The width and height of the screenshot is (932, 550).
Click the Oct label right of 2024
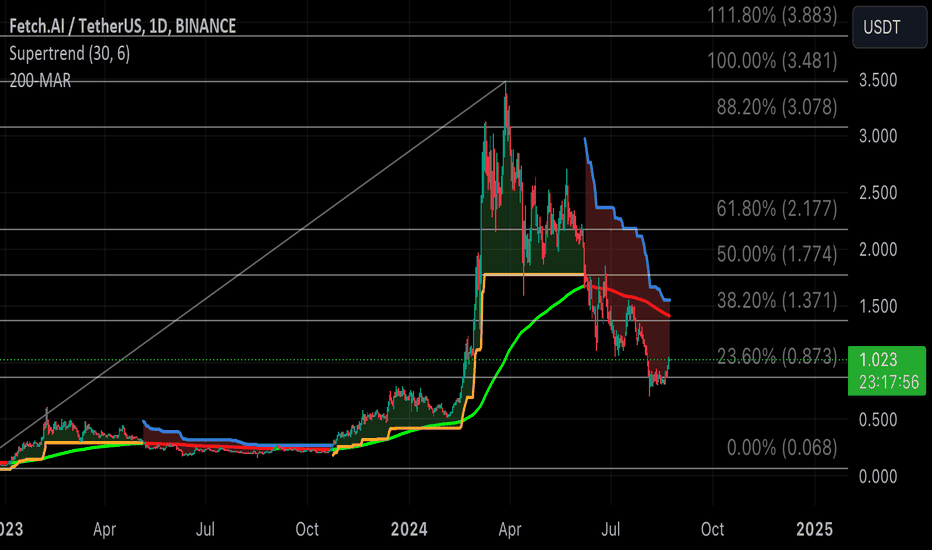712,529
